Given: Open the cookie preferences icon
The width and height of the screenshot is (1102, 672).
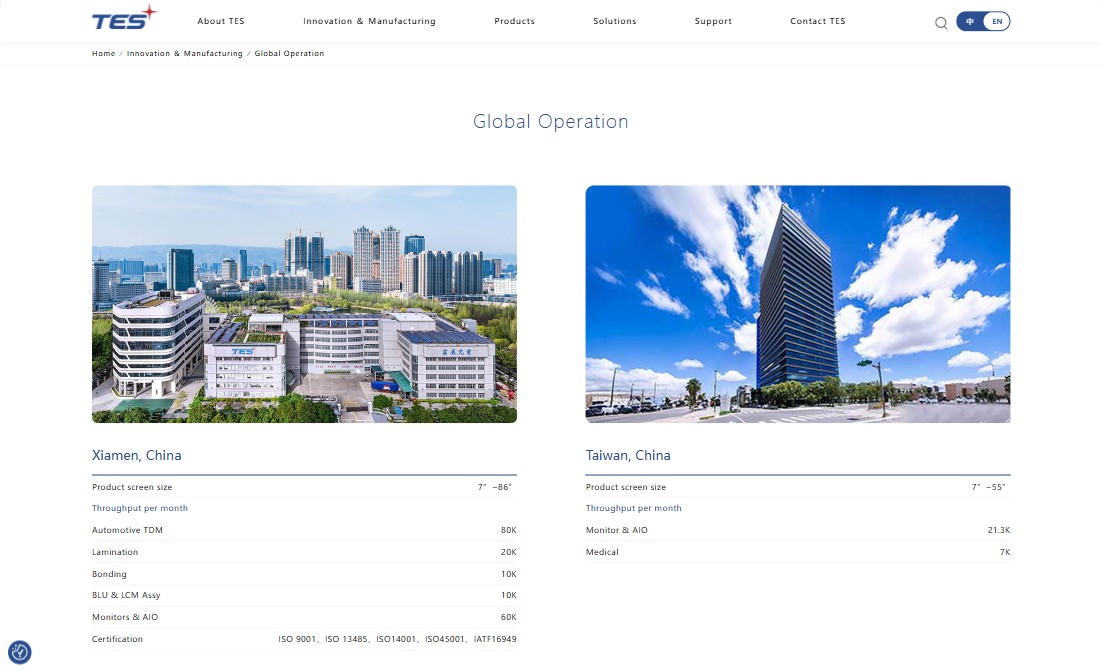Looking at the screenshot, I should coord(19,653).
